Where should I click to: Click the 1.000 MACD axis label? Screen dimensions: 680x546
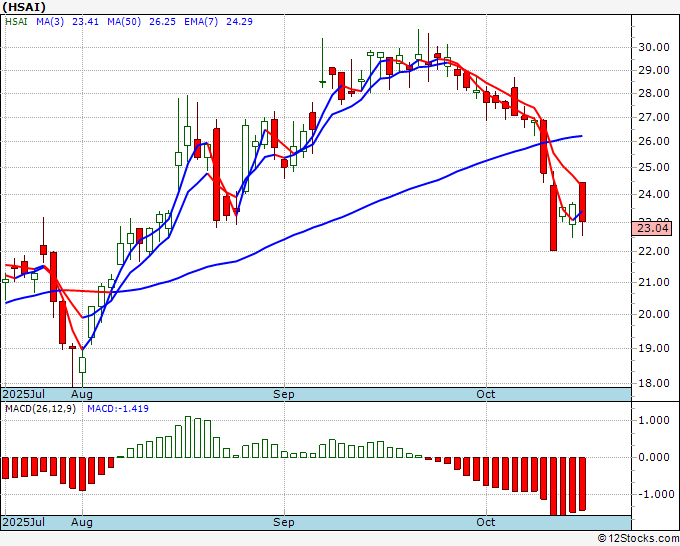(656, 420)
